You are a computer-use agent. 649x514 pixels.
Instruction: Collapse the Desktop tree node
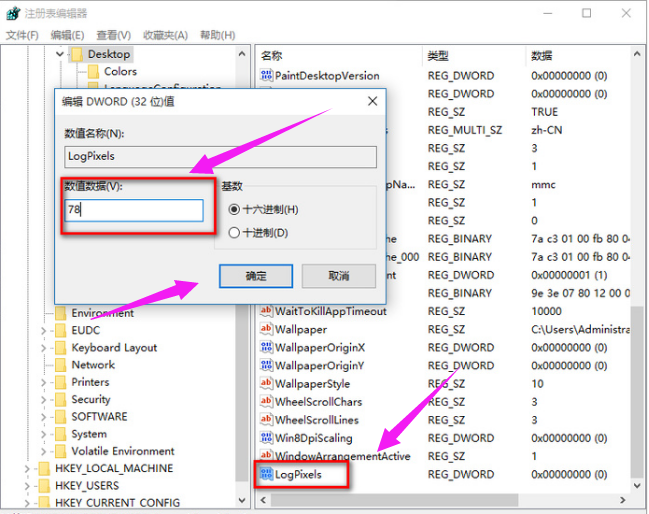60,54
